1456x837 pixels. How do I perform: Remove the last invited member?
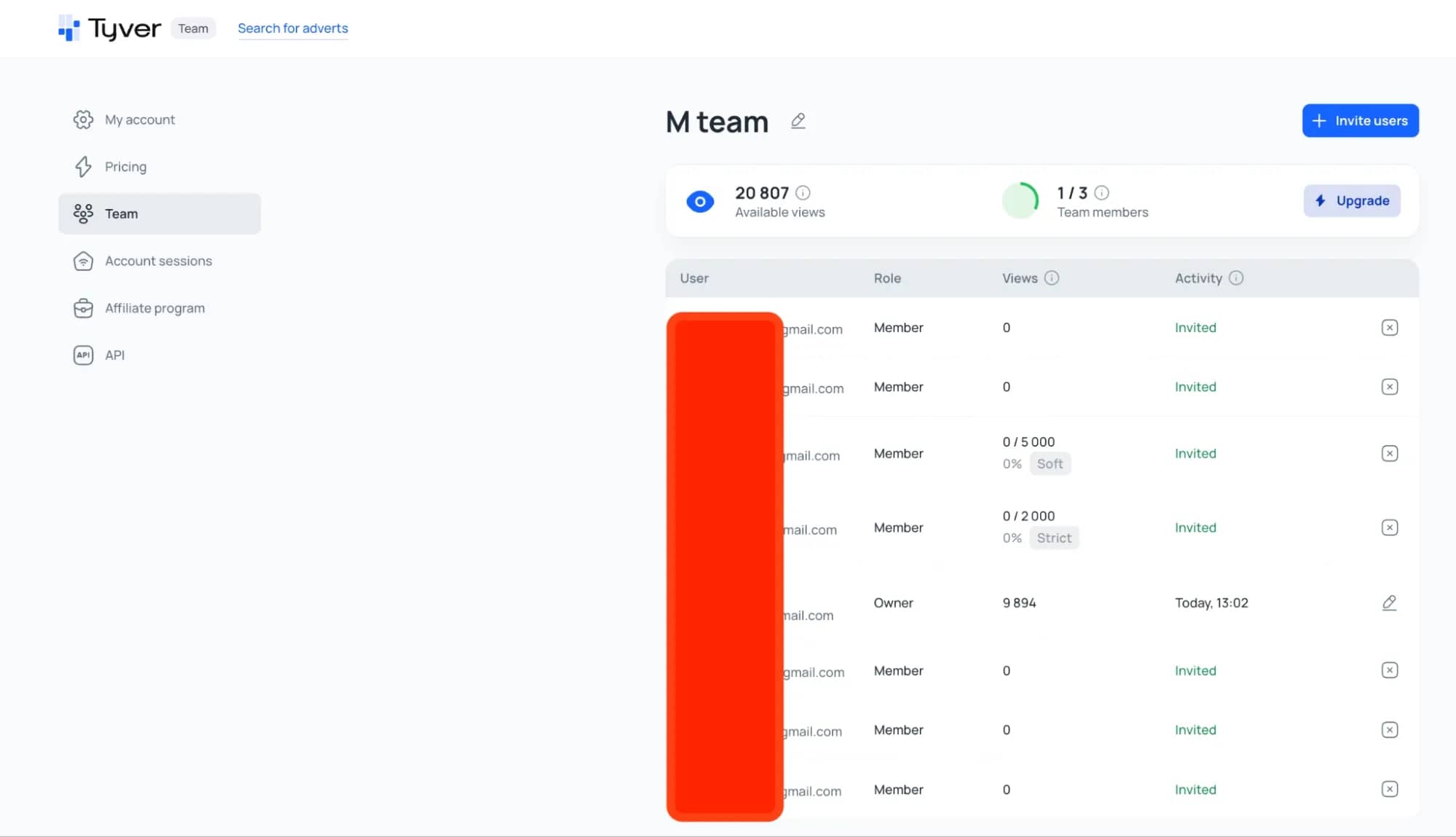[1389, 789]
